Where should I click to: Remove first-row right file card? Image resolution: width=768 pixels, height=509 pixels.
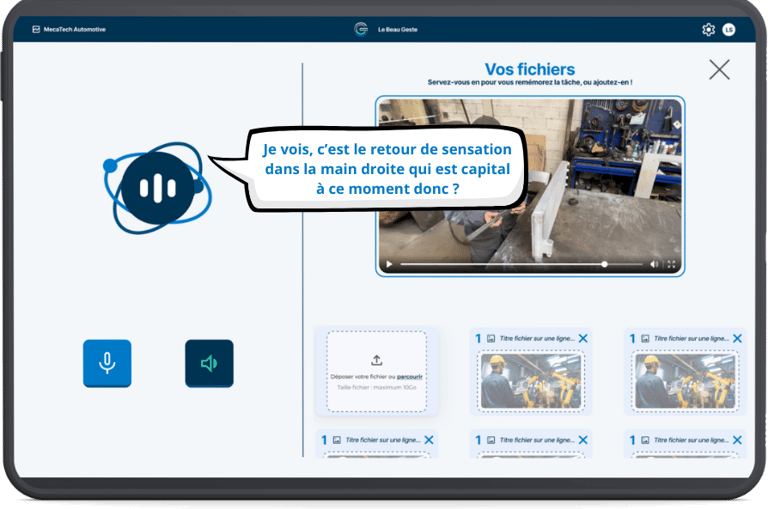pyautogui.click(x=737, y=338)
